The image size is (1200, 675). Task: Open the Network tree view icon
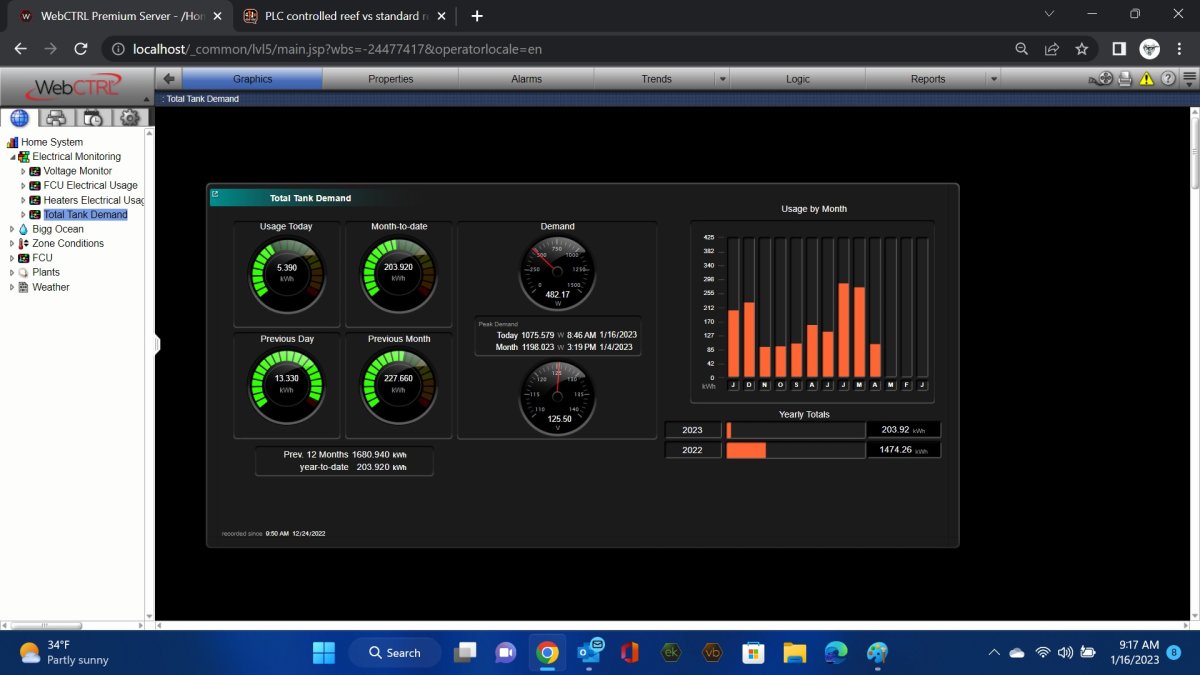point(56,117)
